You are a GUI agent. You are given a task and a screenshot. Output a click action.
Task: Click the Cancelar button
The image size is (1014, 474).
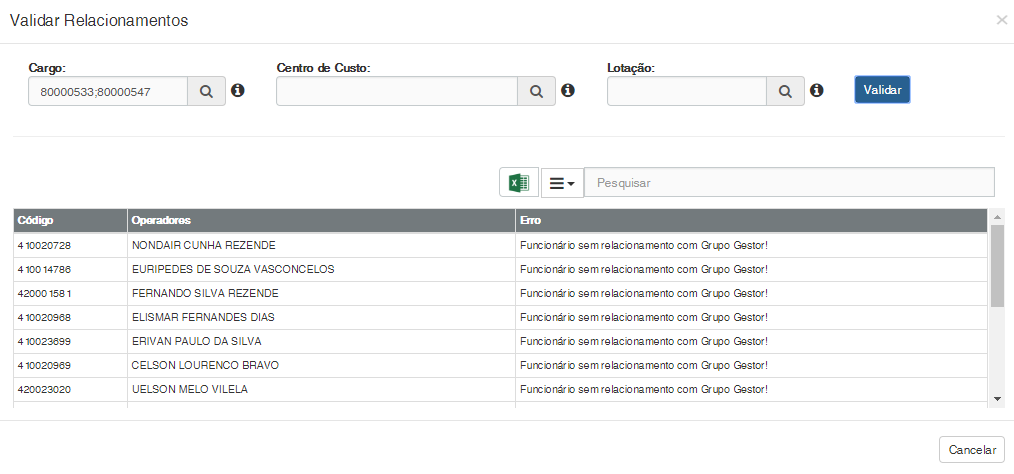971,450
